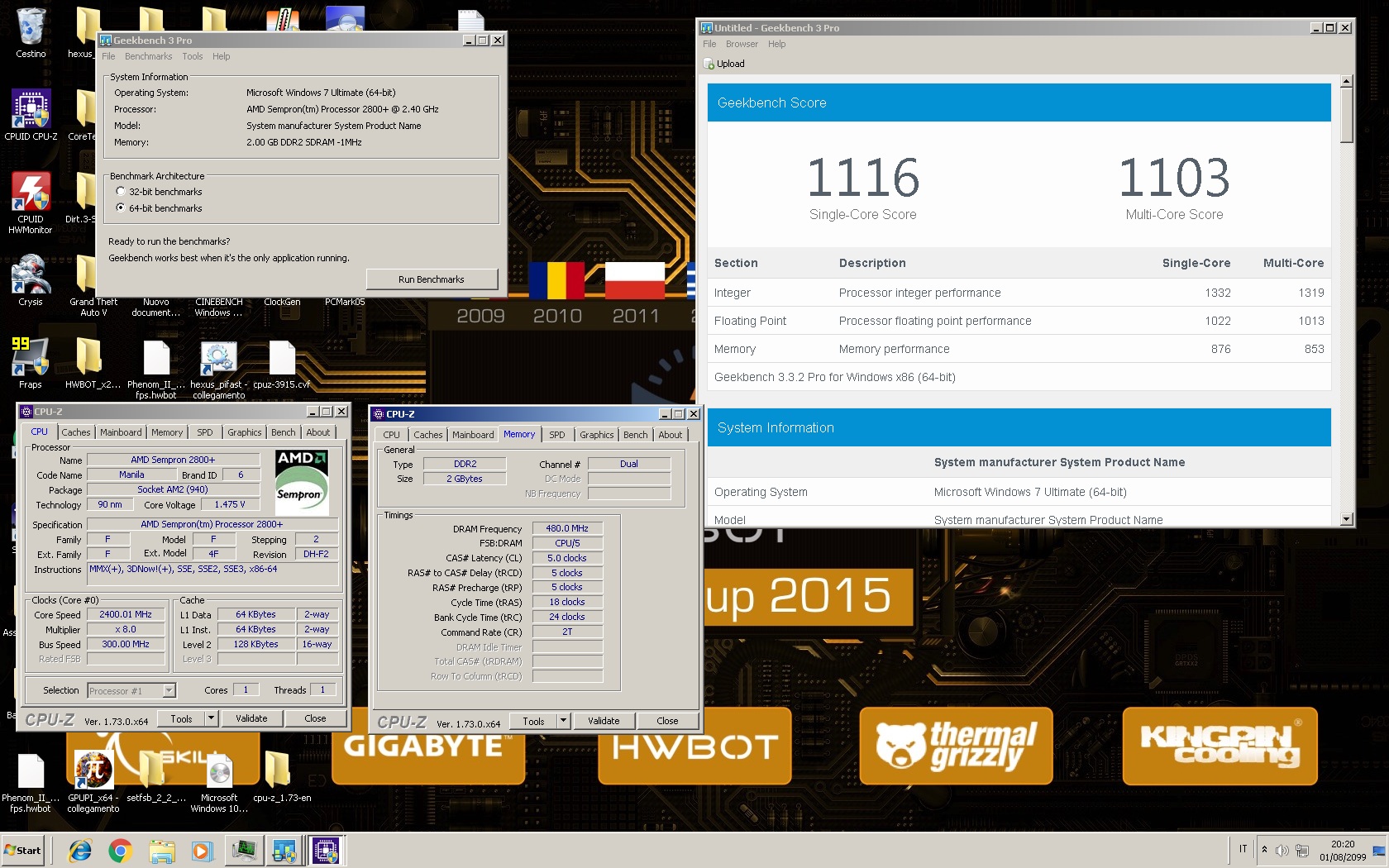Open the hexus_pifast collegamento shortcut
1389x868 pixels.
tap(218, 369)
